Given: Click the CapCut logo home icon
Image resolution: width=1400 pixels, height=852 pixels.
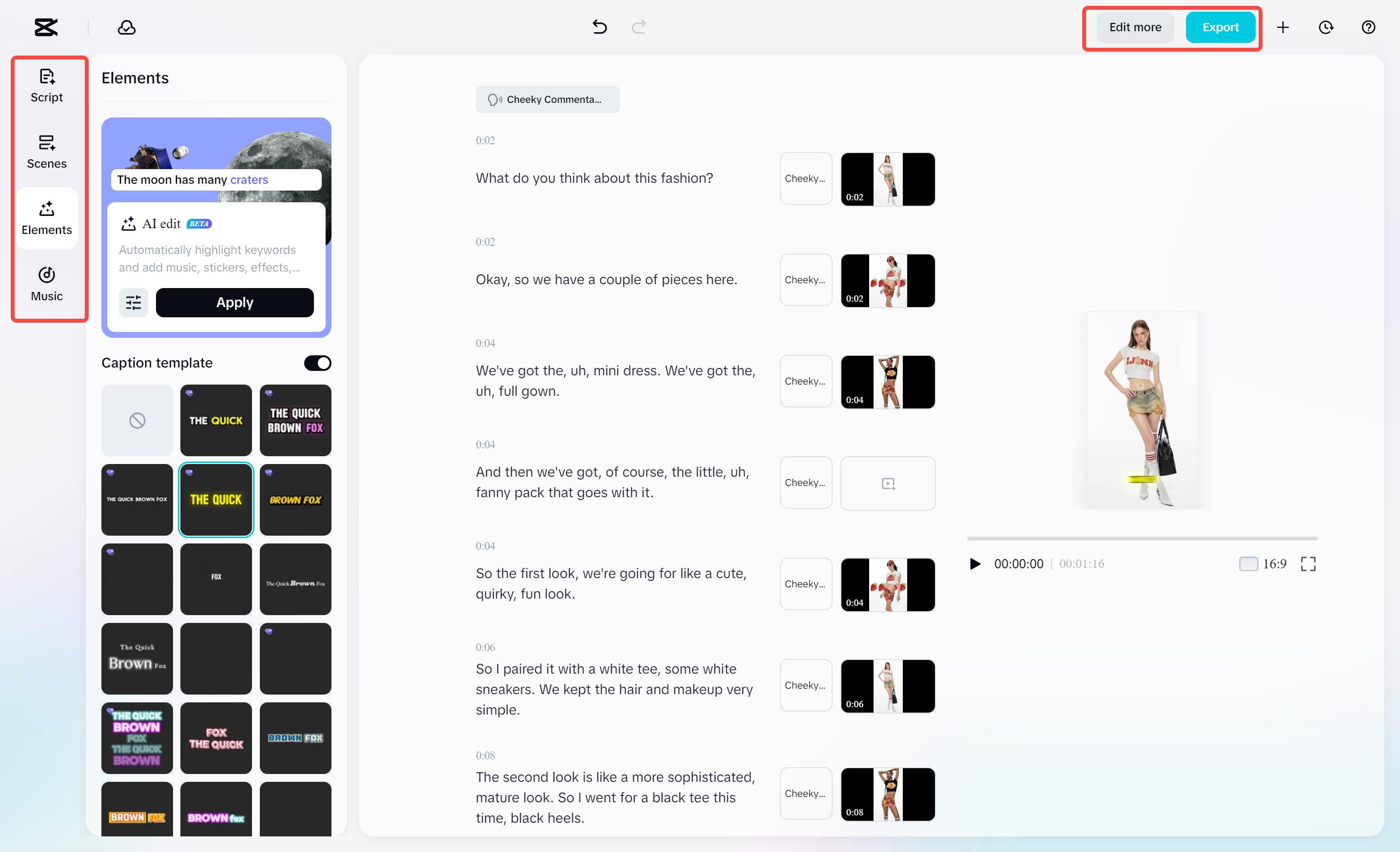Looking at the screenshot, I should click(x=45, y=27).
